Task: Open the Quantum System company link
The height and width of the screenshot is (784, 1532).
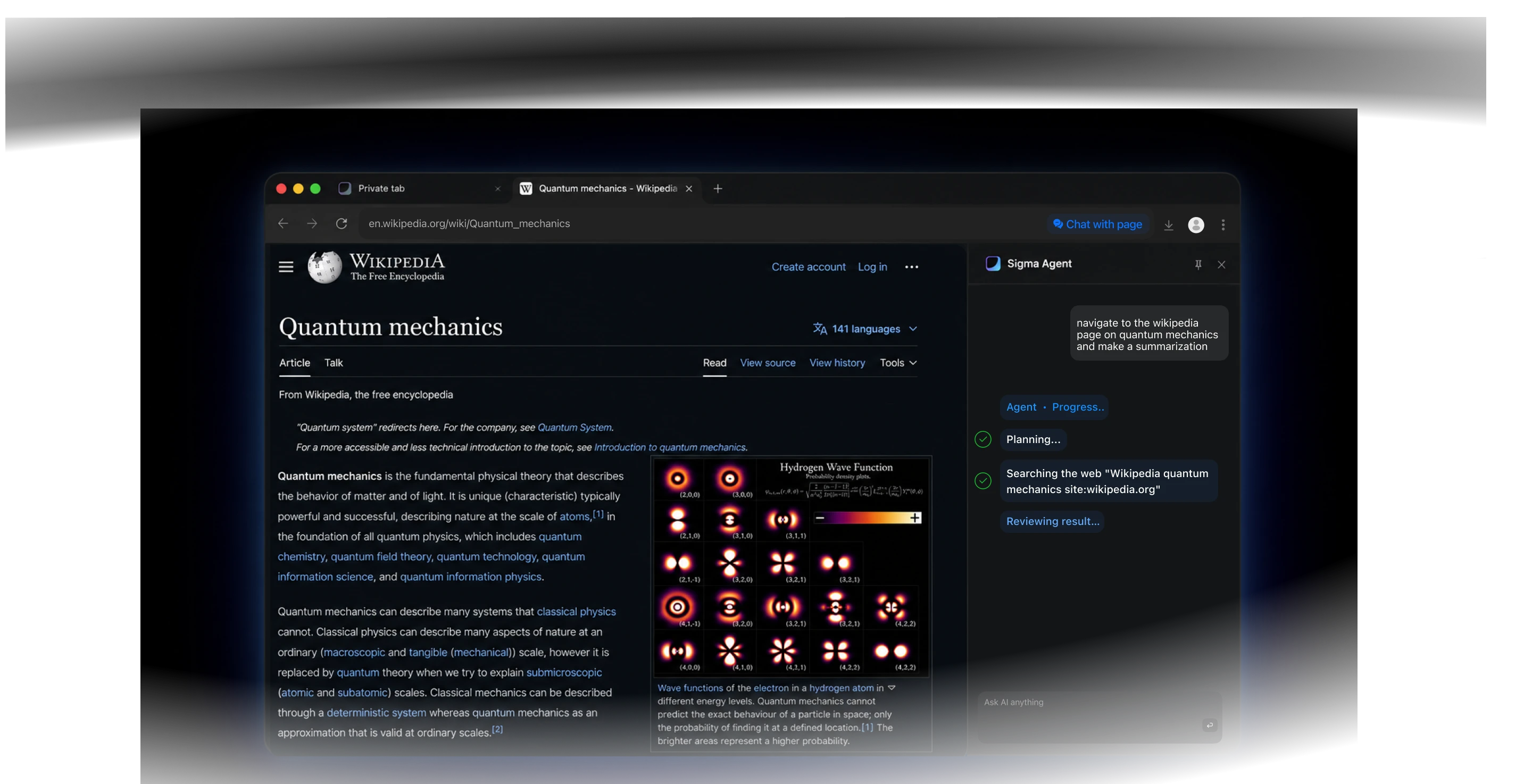Action: pos(574,428)
